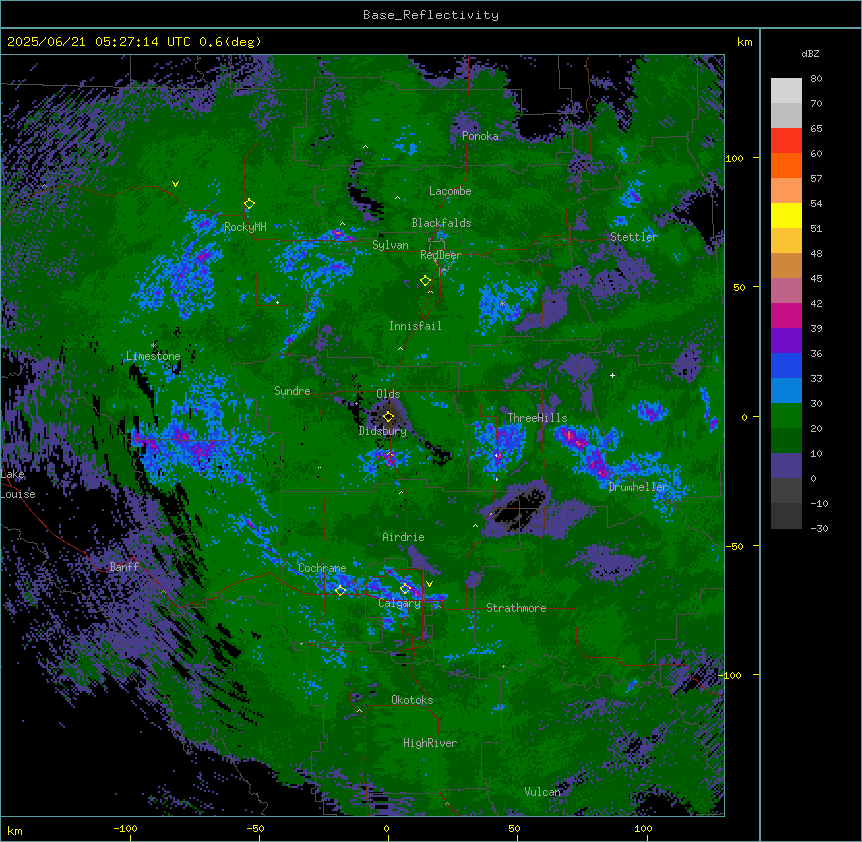Click the Calgary city label
The width and height of the screenshot is (862, 842).
[x=399, y=603]
